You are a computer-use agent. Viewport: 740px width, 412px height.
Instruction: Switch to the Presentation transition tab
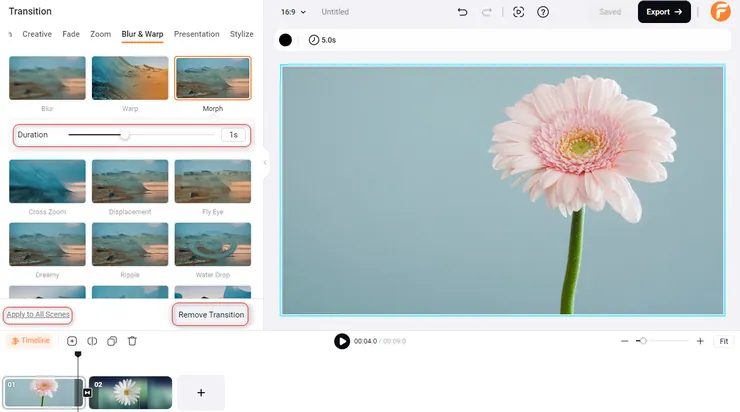[x=196, y=34]
